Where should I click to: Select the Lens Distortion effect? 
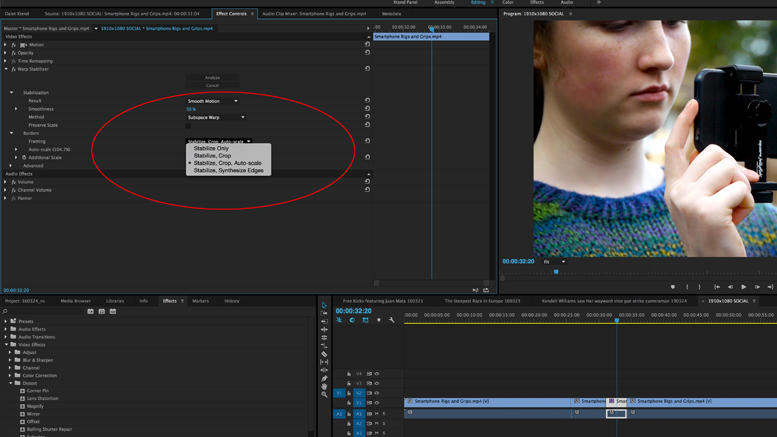(x=42, y=398)
